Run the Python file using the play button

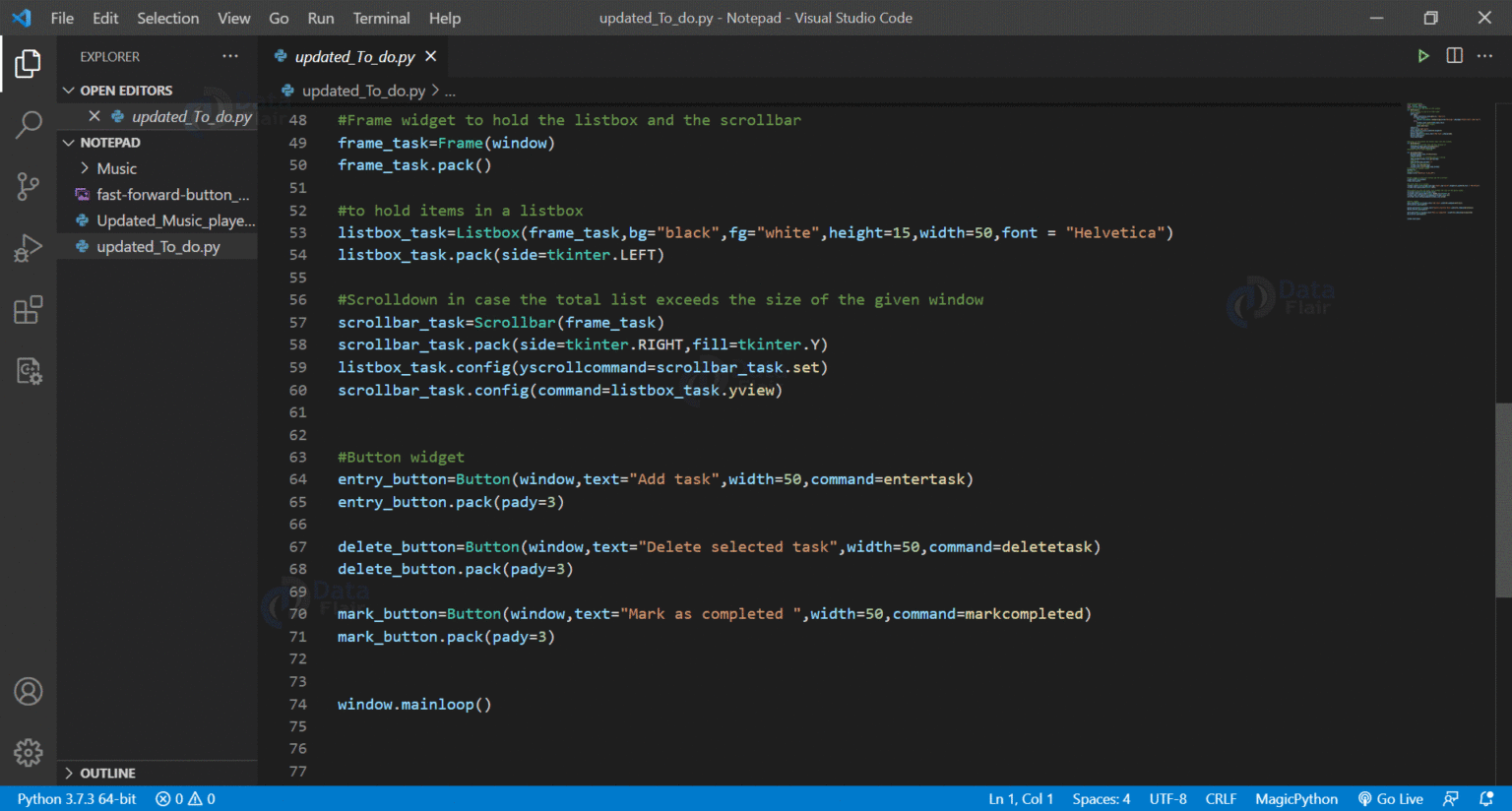pyautogui.click(x=1423, y=56)
